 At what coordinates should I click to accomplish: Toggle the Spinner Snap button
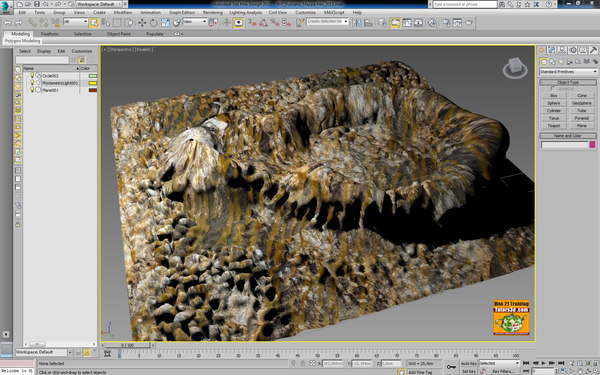[287, 23]
